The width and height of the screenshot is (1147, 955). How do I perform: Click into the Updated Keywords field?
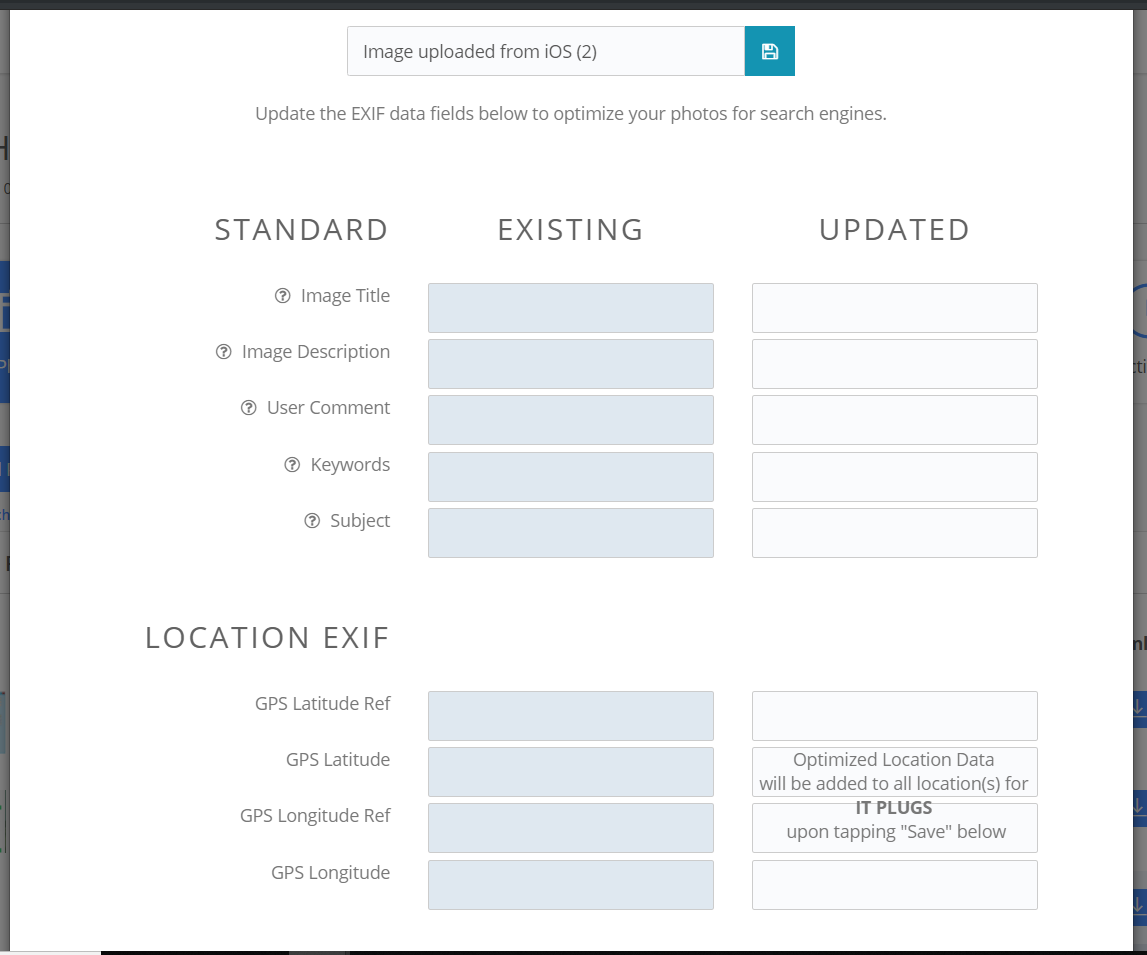(894, 477)
